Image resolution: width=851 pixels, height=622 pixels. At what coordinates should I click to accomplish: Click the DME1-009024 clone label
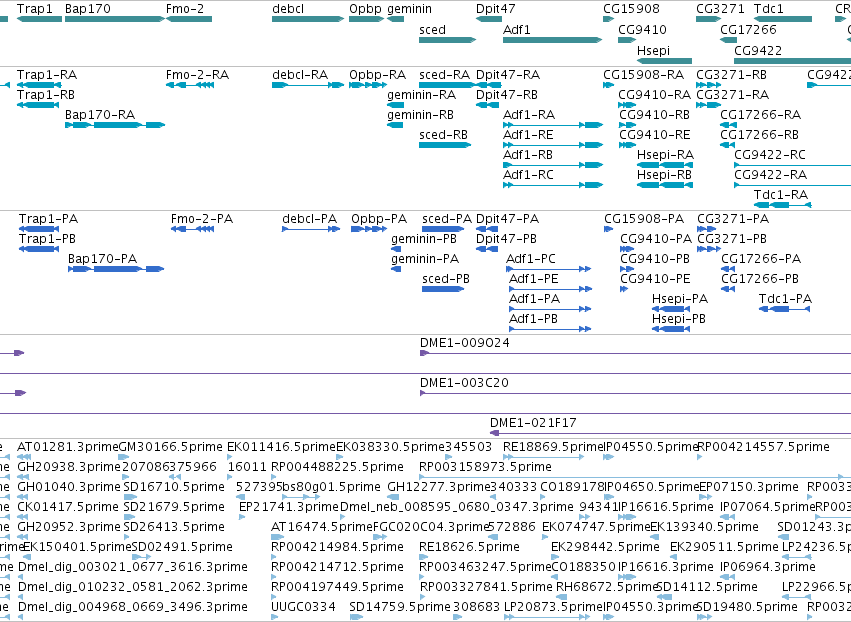pyautogui.click(x=465, y=343)
